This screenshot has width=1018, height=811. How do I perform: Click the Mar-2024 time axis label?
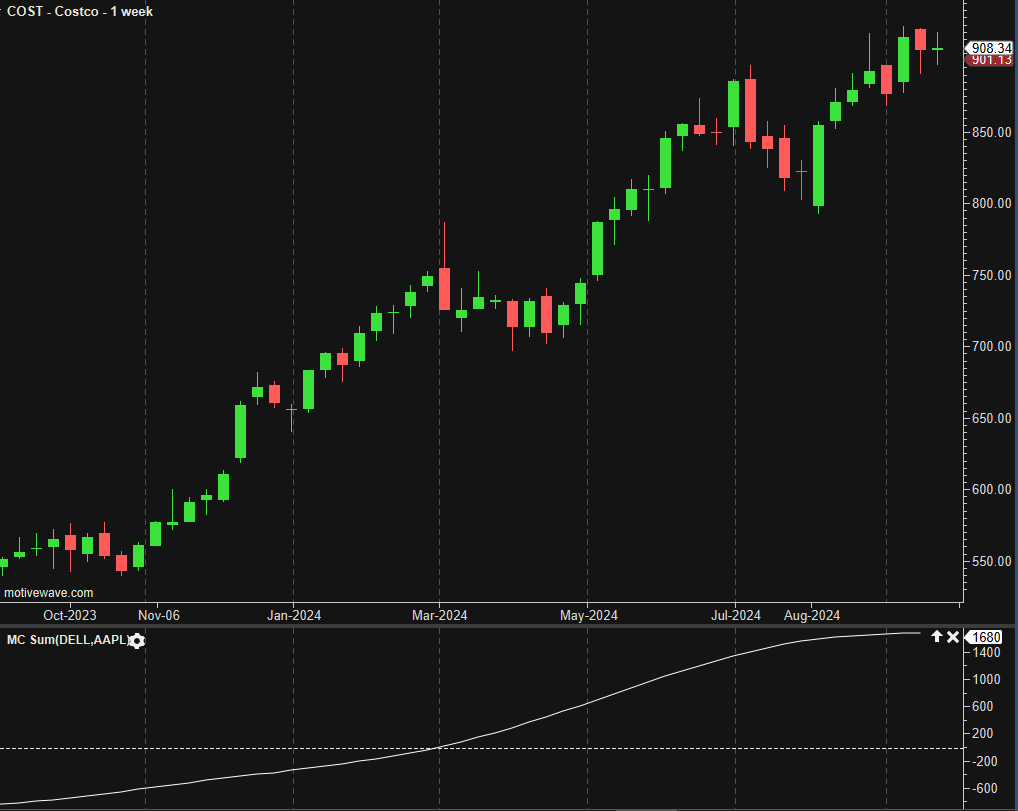click(440, 615)
